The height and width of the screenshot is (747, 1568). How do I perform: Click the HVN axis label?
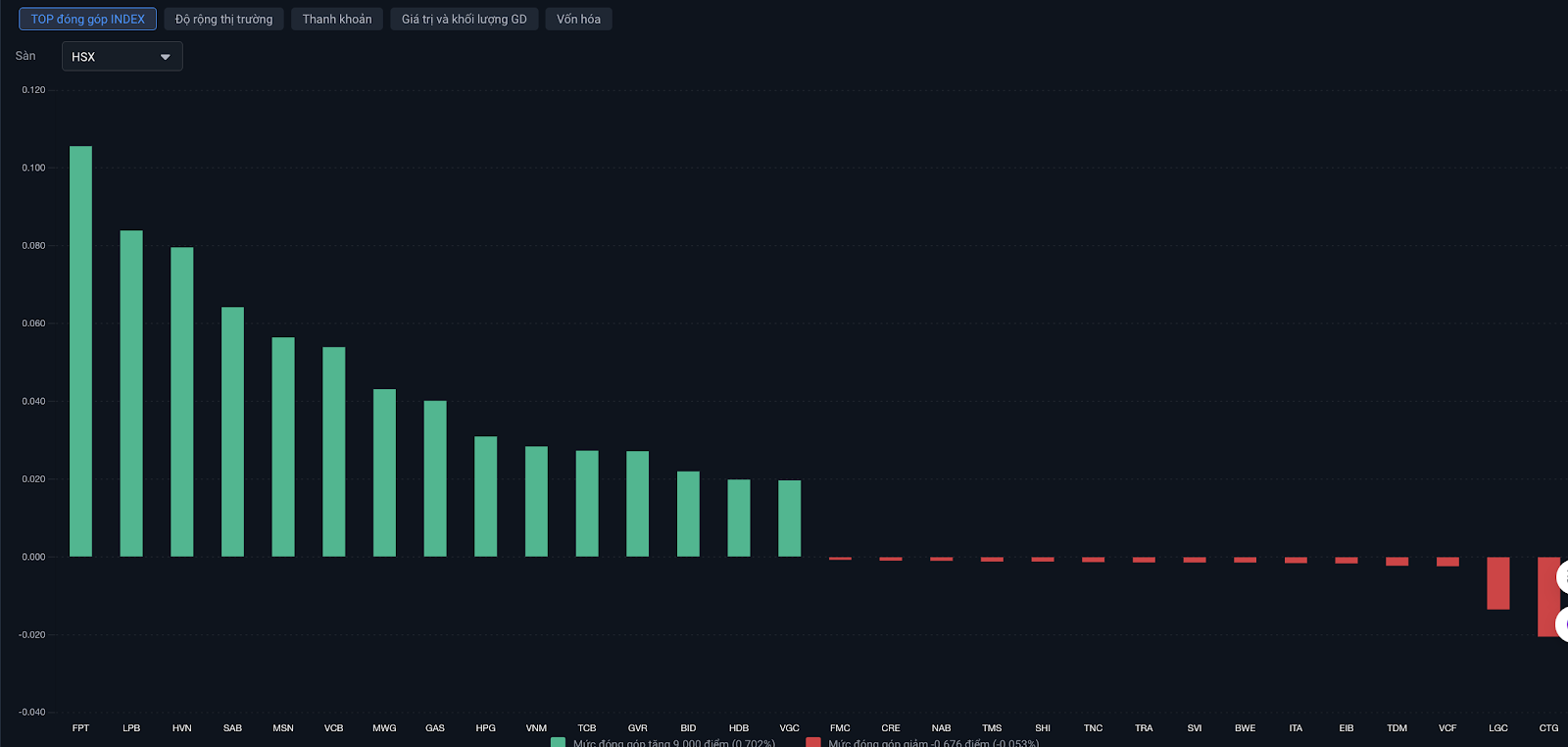(182, 728)
